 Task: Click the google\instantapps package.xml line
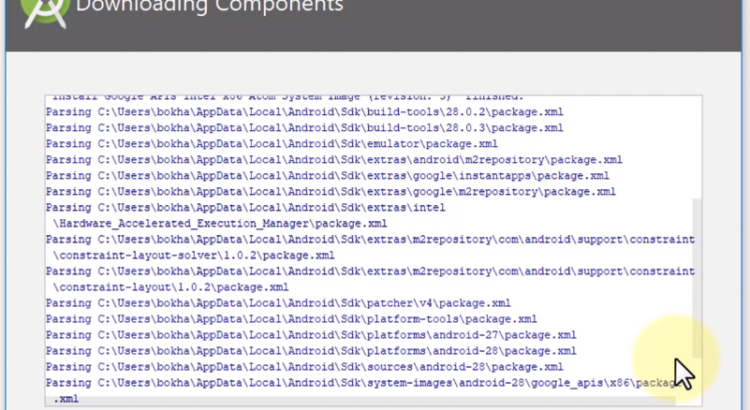pyautogui.click(x=327, y=176)
